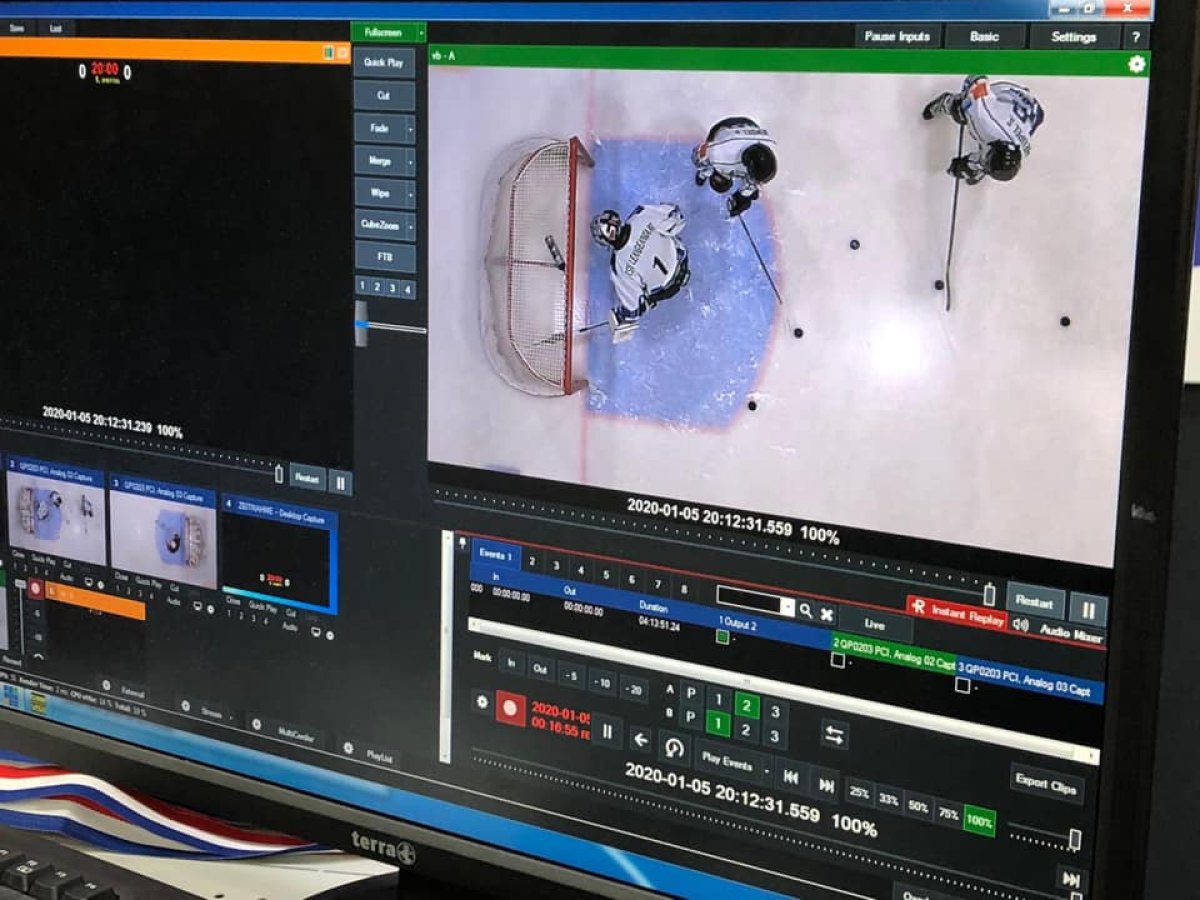Open the Wipe transition dropdown arrow
This screenshot has height=900, width=1200.
pos(410,193)
